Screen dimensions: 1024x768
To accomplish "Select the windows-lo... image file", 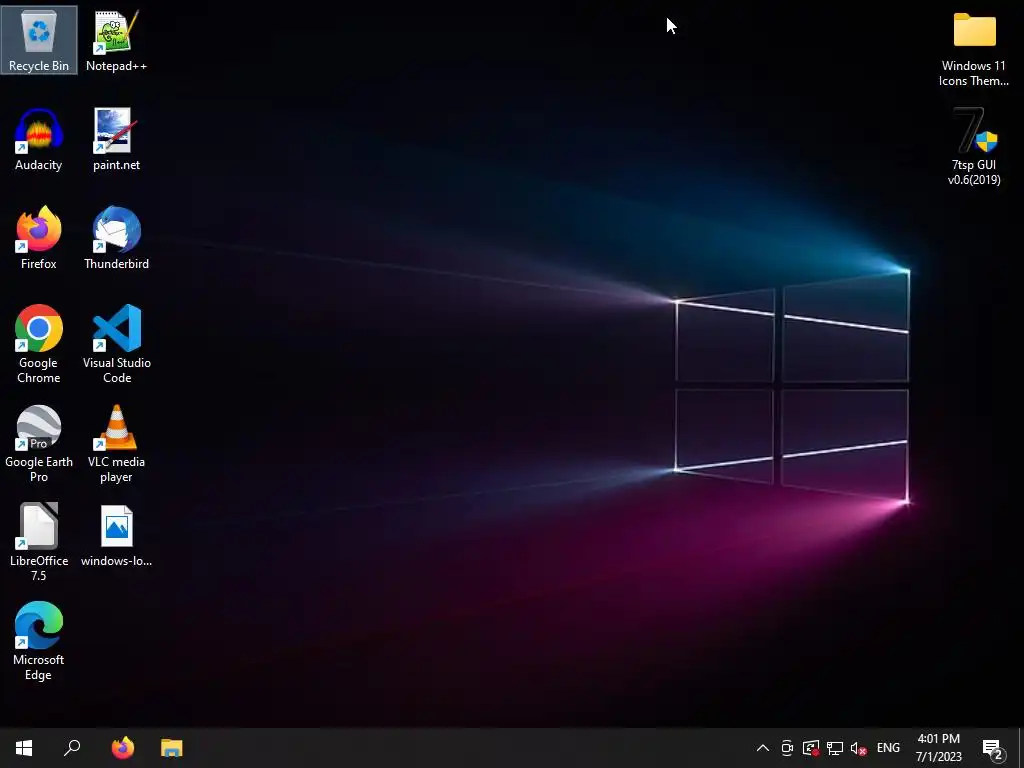I will [116, 535].
